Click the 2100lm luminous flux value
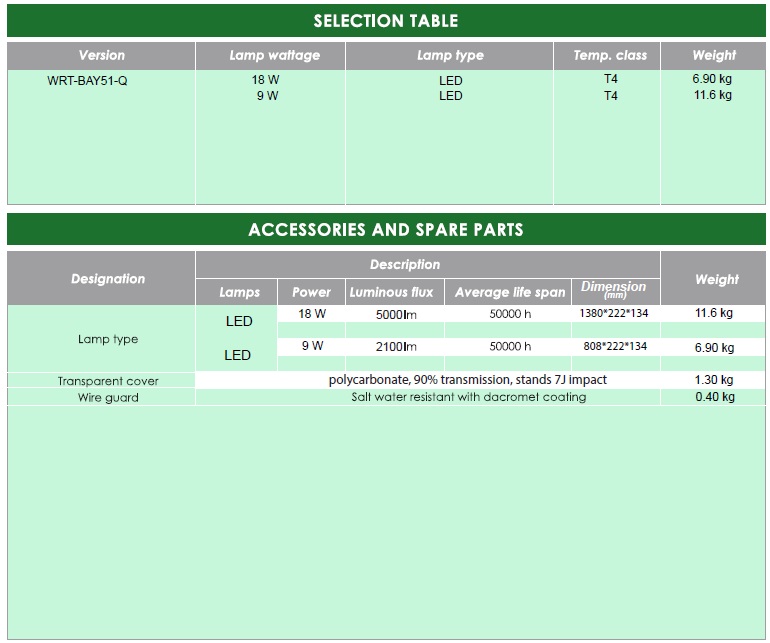The height and width of the screenshot is (643, 770). click(x=396, y=347)
